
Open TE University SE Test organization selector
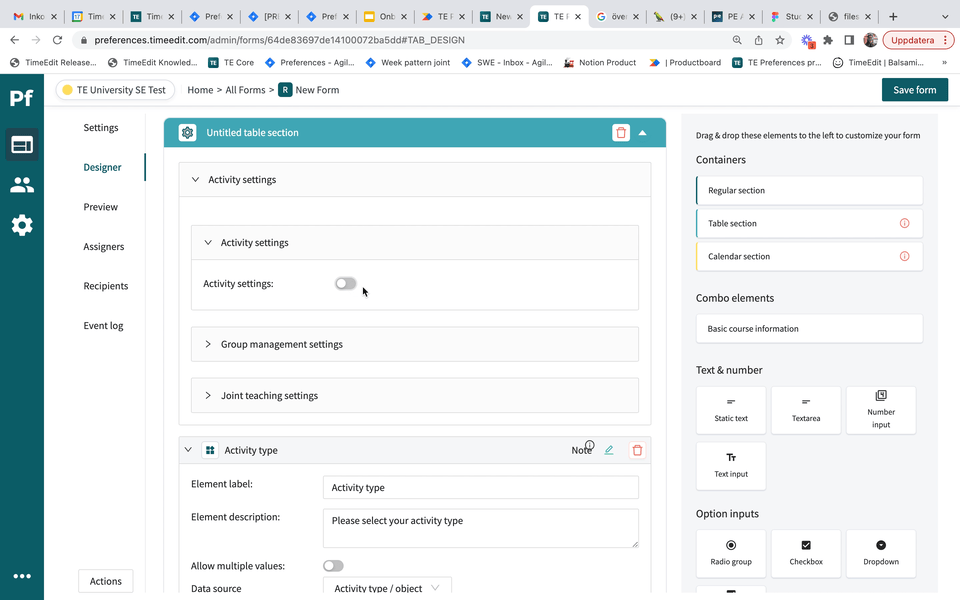[115, 90]
